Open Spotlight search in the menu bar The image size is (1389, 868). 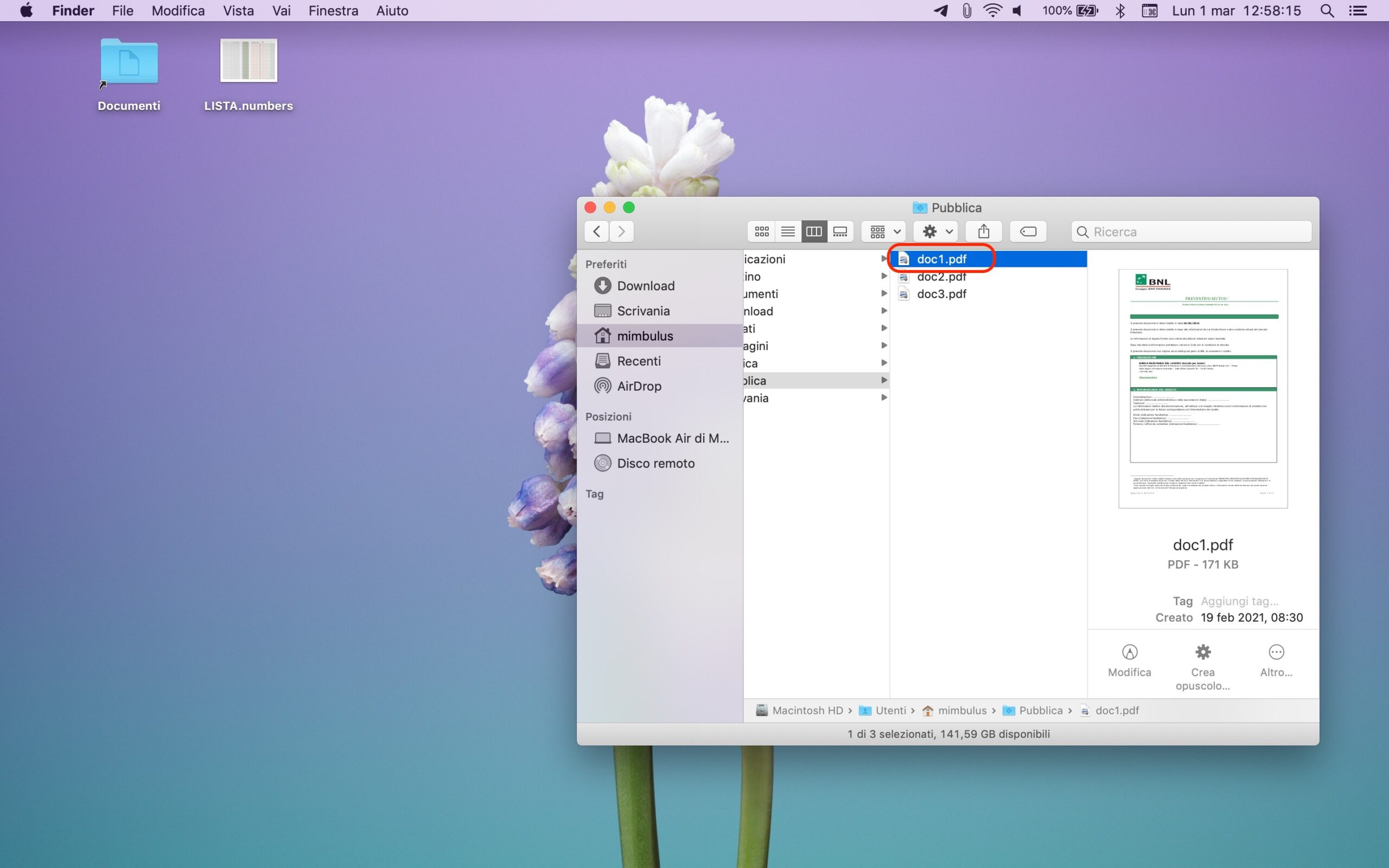(1327, 10)
